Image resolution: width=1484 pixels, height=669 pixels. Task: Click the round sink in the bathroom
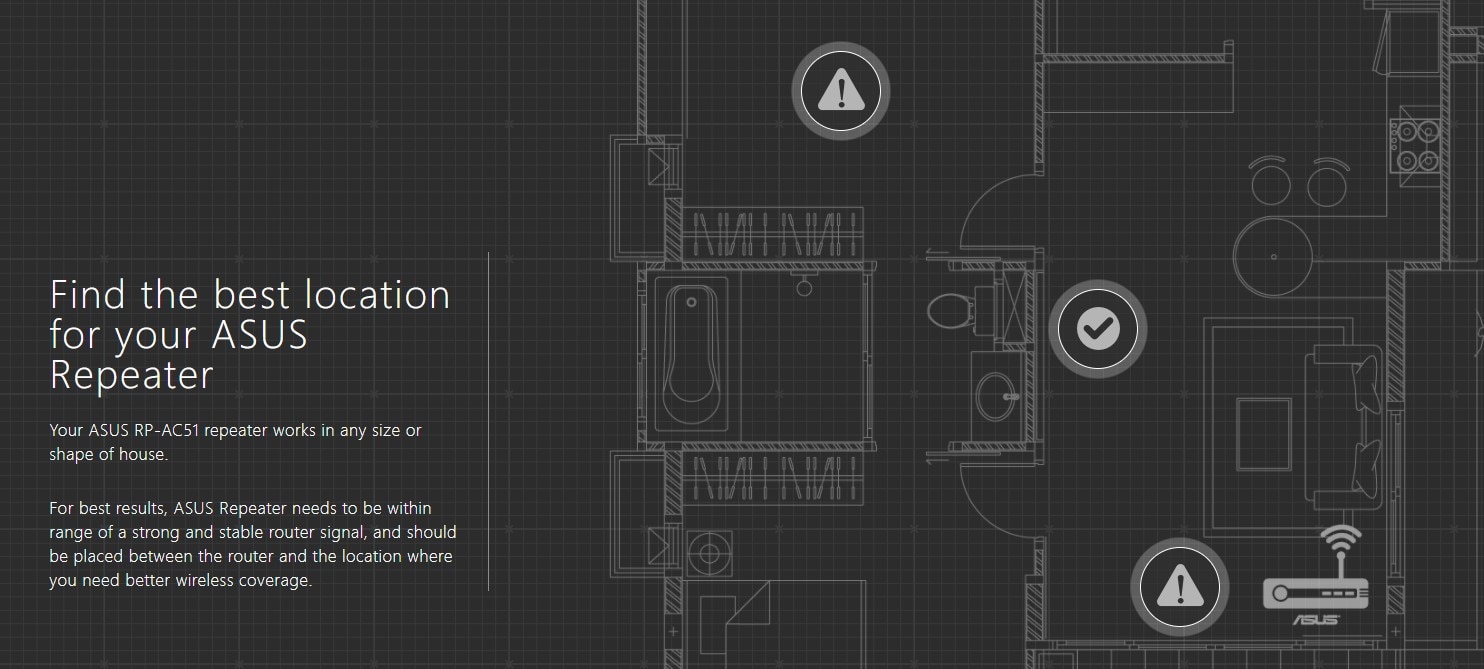coord(996,397)
